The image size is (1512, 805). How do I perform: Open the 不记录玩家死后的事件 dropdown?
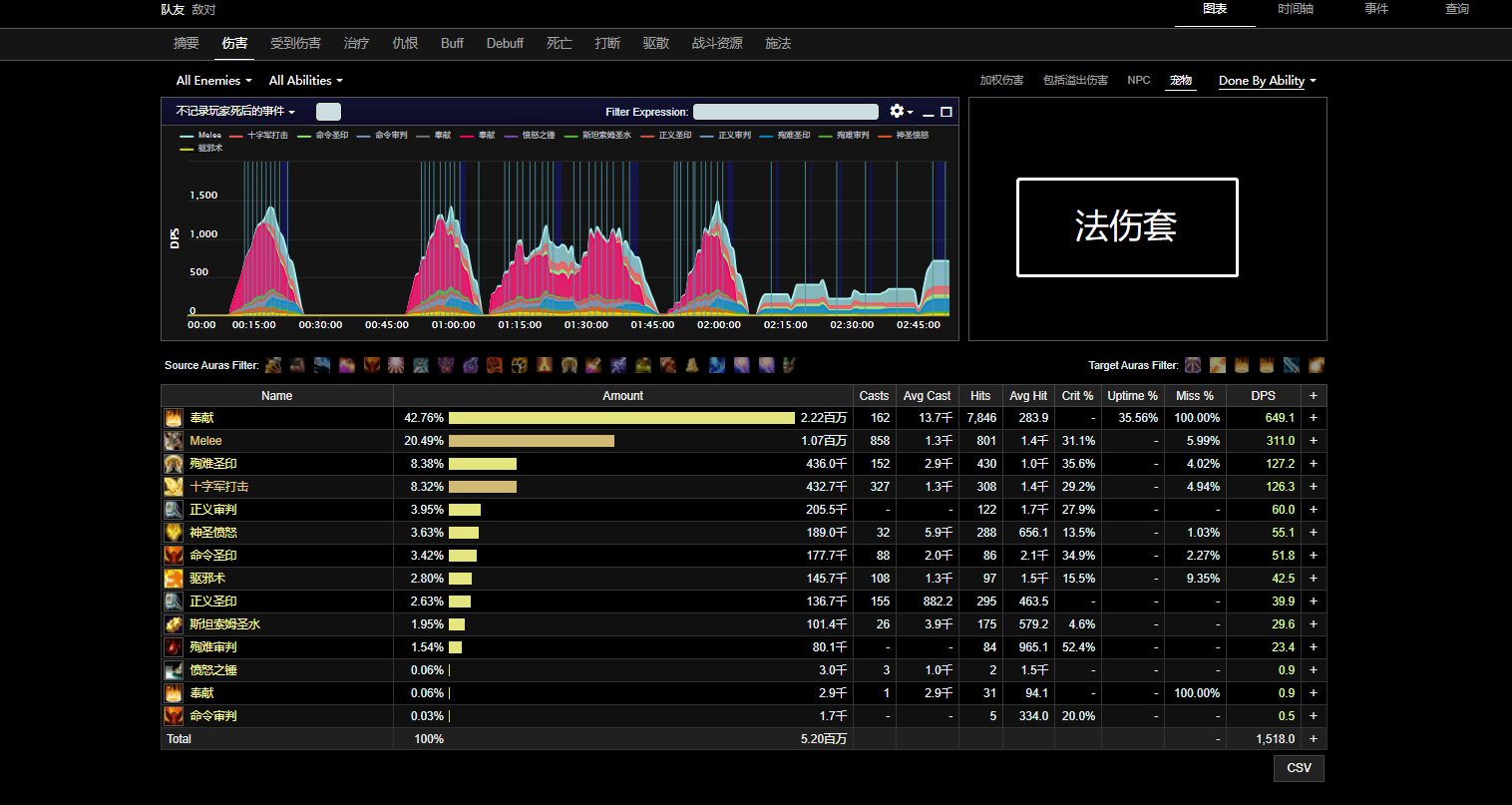click(x=235, y=111)
